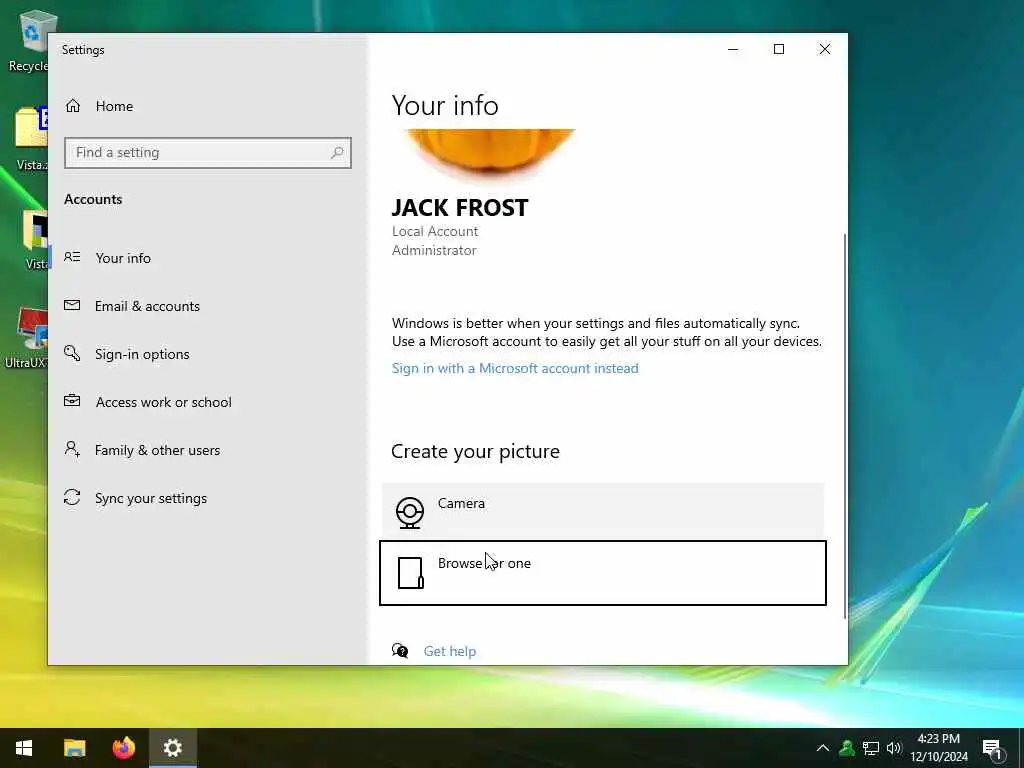This screenshot has height=768, width=1024.
Task: Minimize the Settings window
Action: 733,50
